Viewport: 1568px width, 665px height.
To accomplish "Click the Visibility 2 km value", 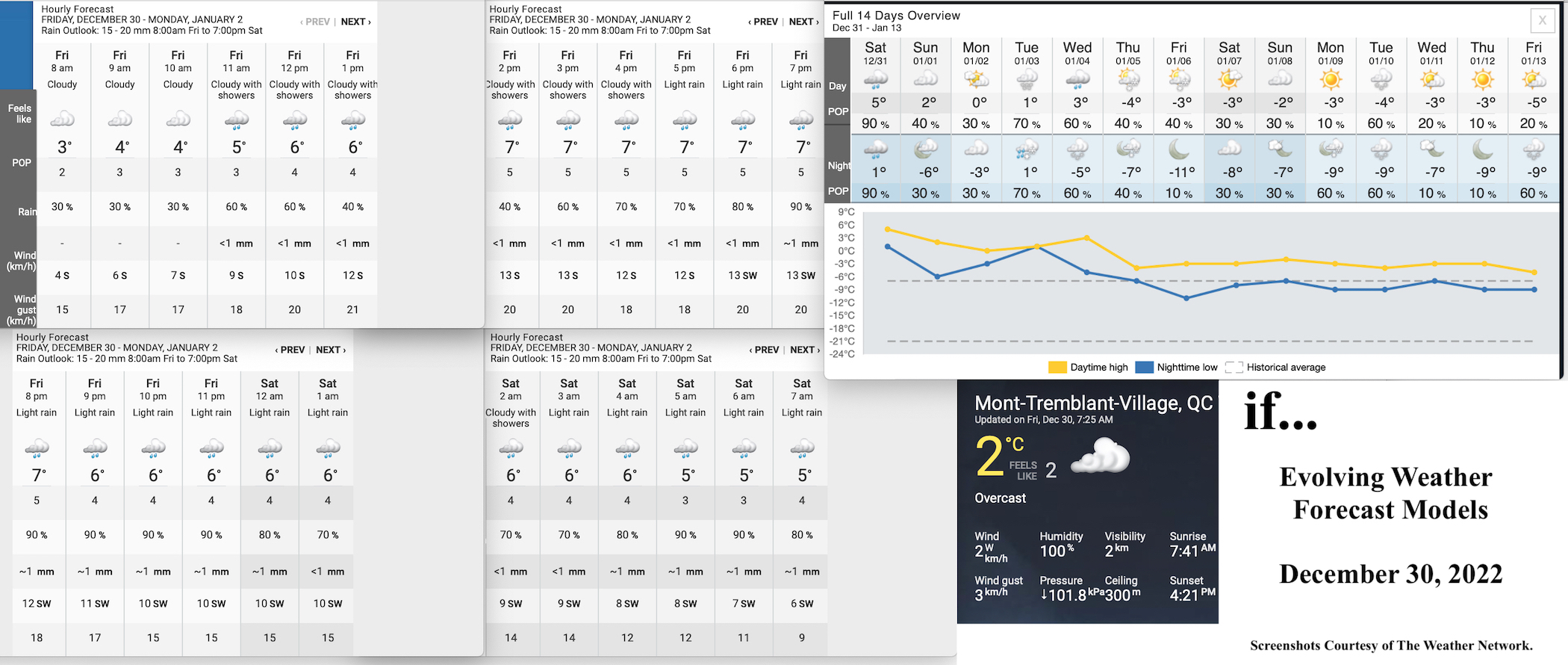I will 1116,551.
